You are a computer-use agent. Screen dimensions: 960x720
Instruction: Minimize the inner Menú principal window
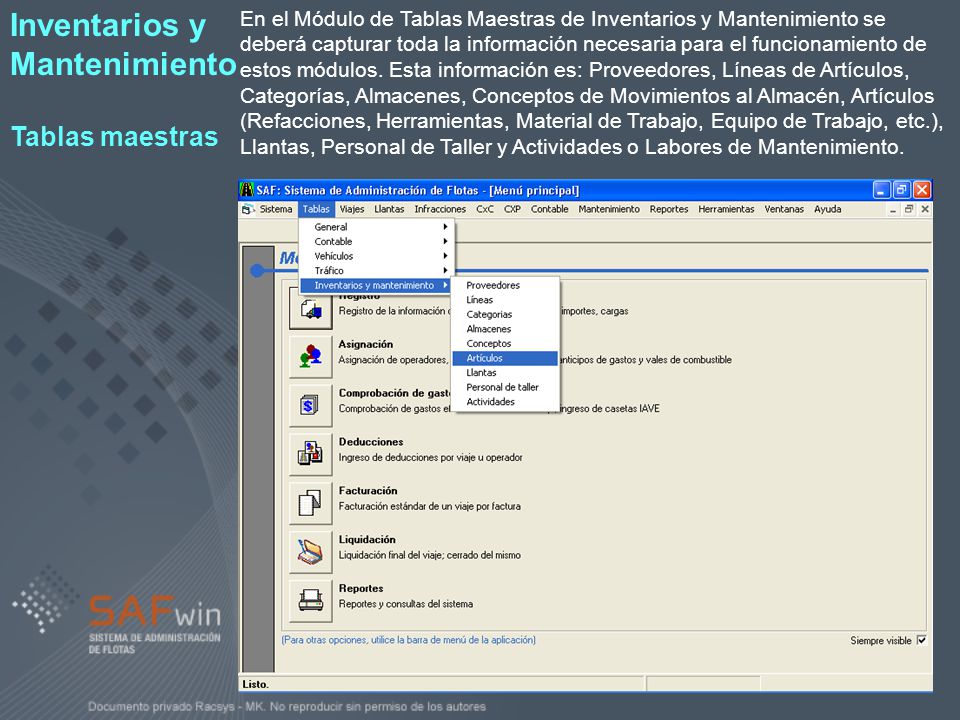point(893,209)
